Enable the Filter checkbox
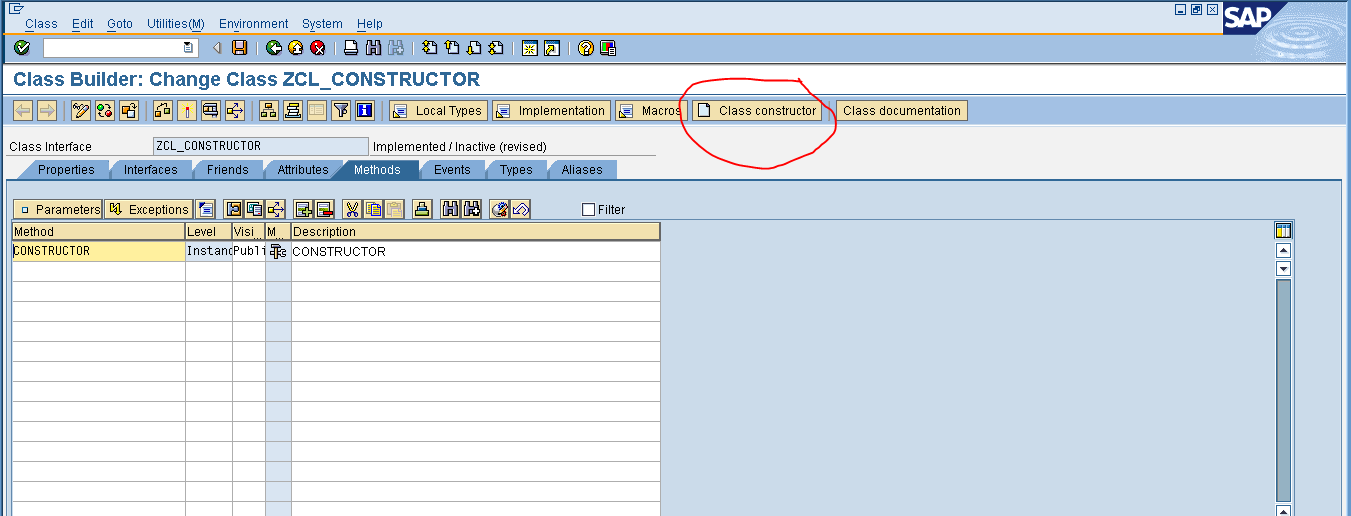The height and width of the screenshot is (516, 1351). [588, 210]
